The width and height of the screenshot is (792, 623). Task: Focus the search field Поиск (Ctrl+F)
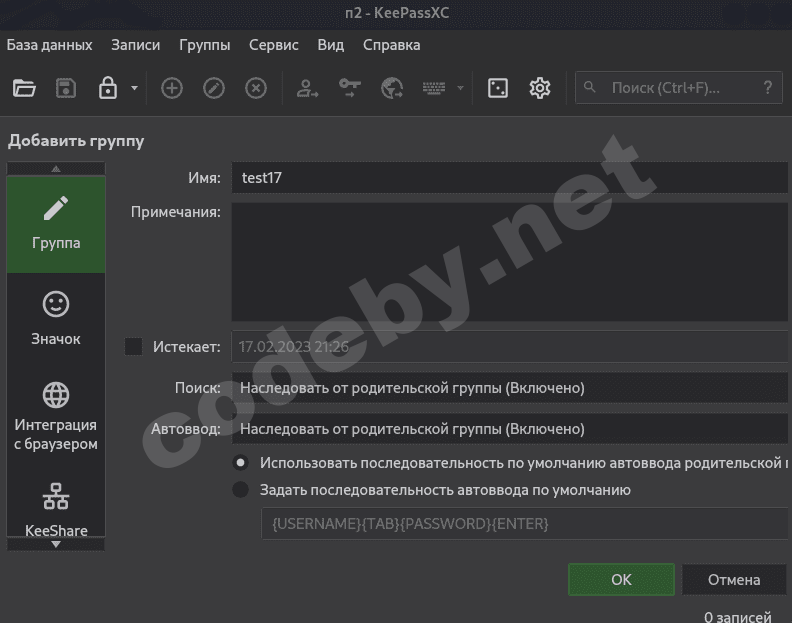pyautogui.click(x=678, y=88)
